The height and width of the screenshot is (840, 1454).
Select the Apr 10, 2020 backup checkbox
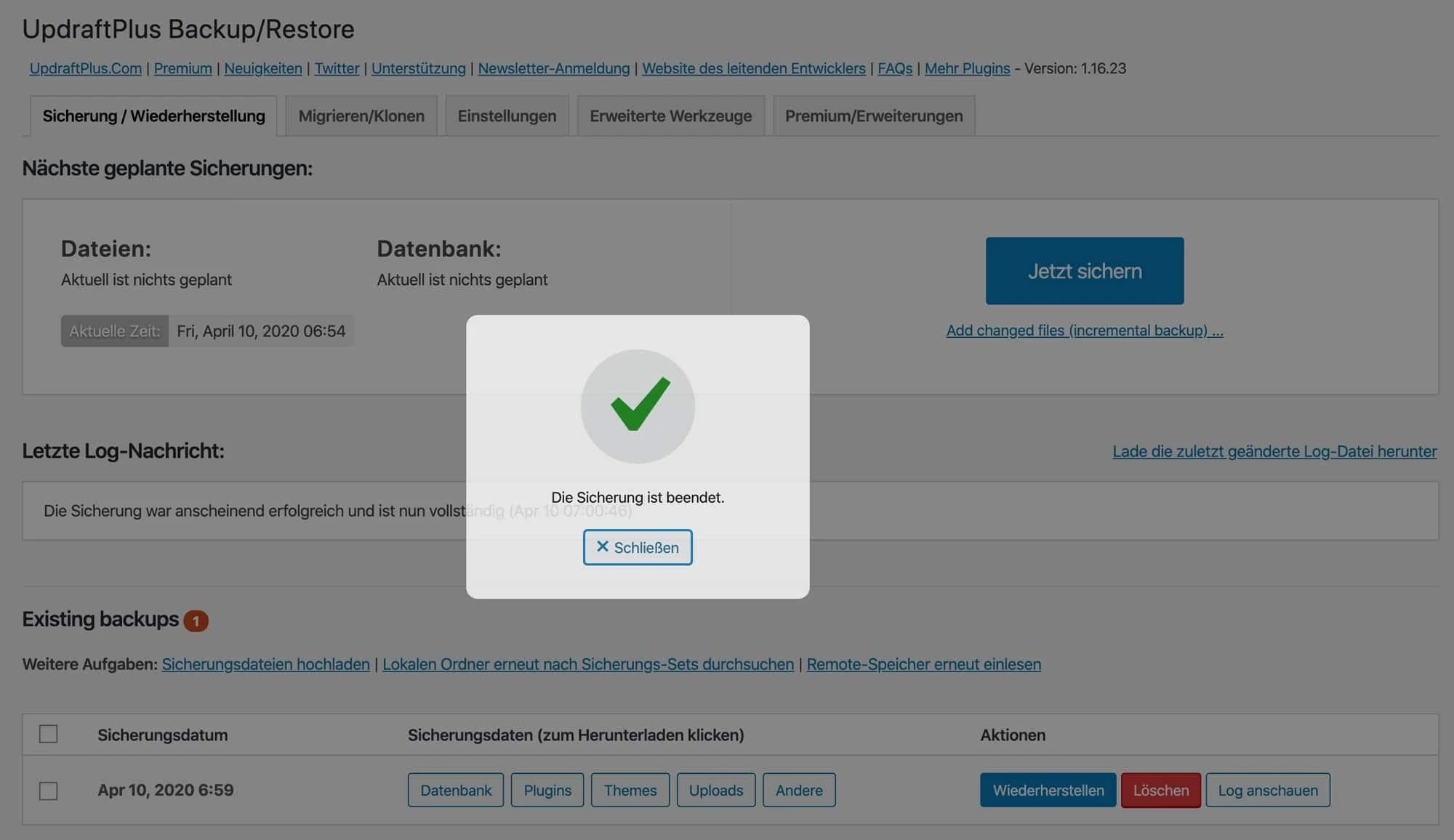(x=48, y=790)
